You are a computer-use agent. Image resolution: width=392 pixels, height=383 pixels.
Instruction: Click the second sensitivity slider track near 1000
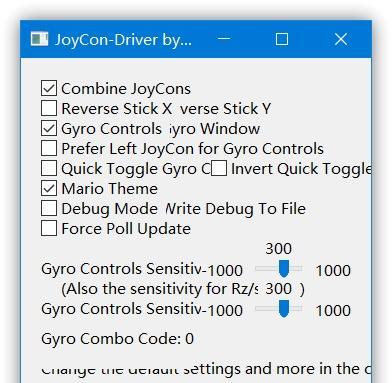298,309
